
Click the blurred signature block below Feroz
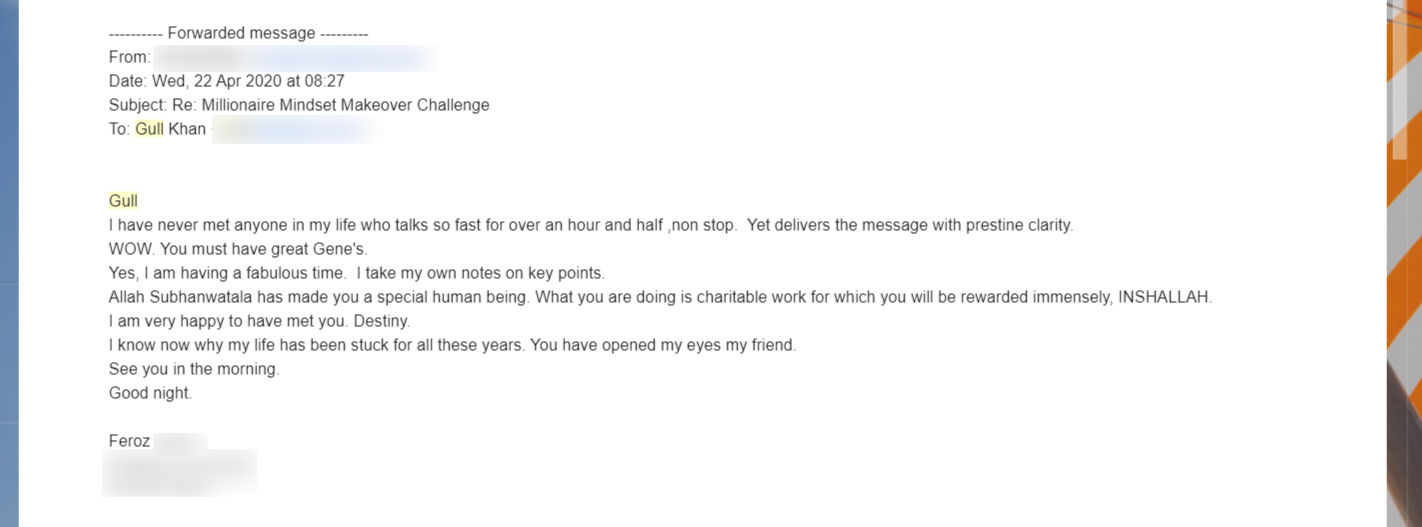[180, 473]
